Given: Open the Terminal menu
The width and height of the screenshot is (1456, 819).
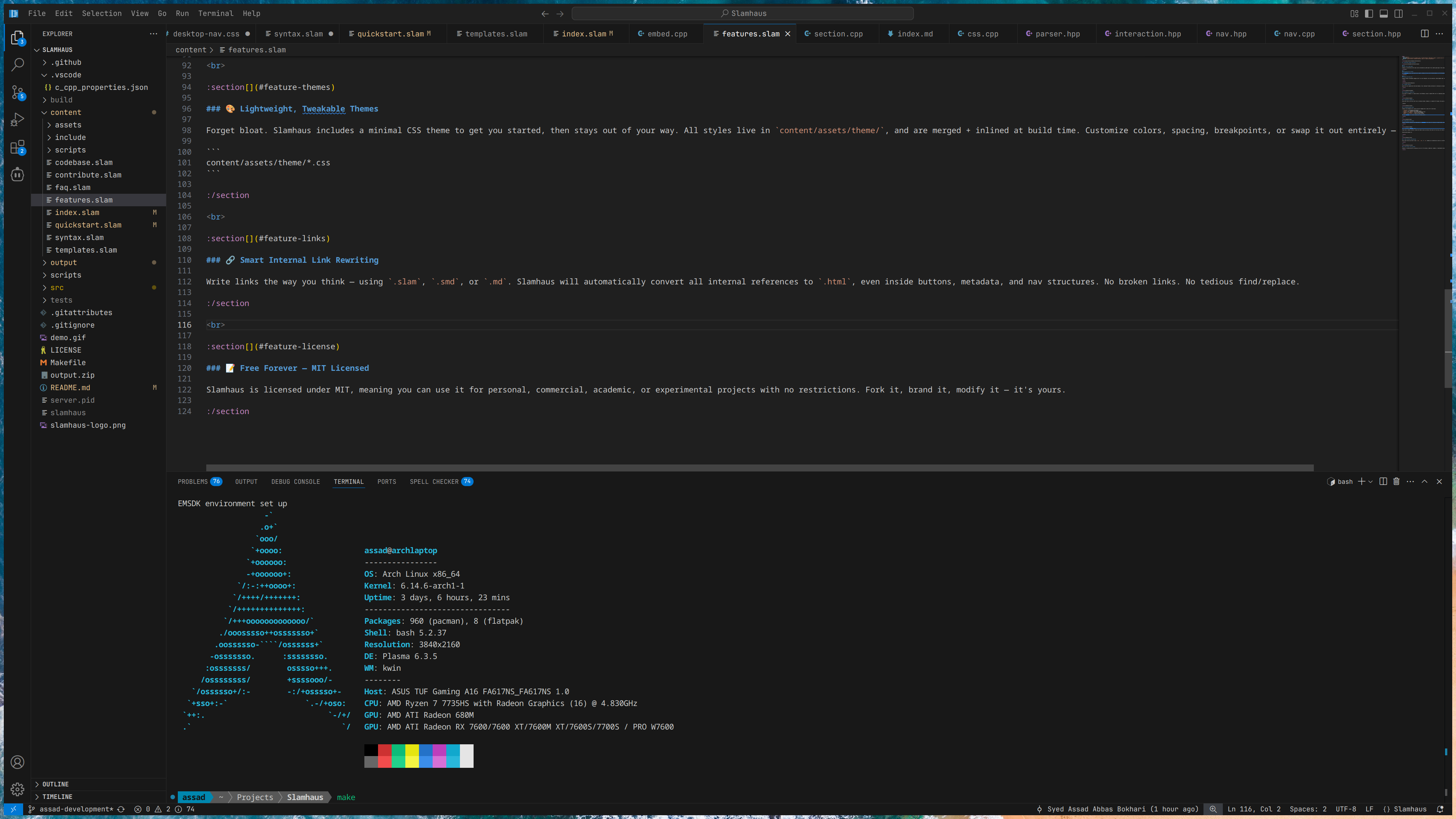Looking at the screenshot, I should tap(215, 14).
